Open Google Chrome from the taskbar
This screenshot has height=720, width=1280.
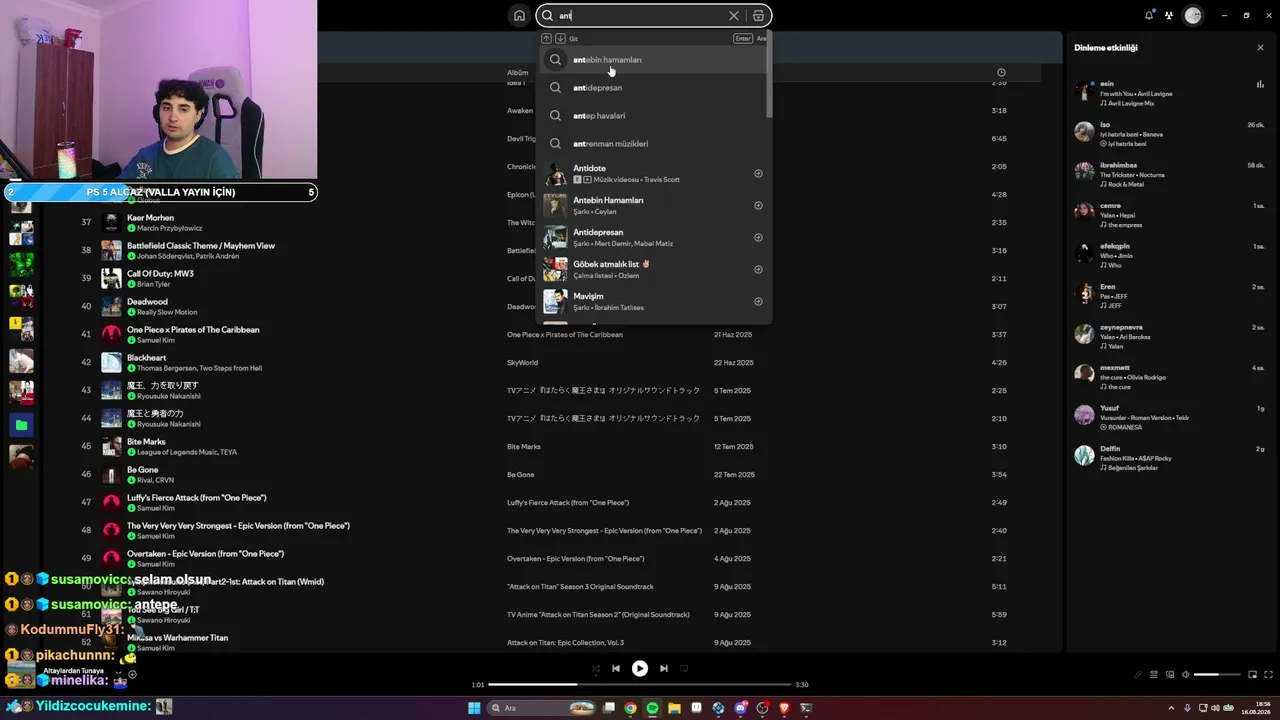point(631,708)
